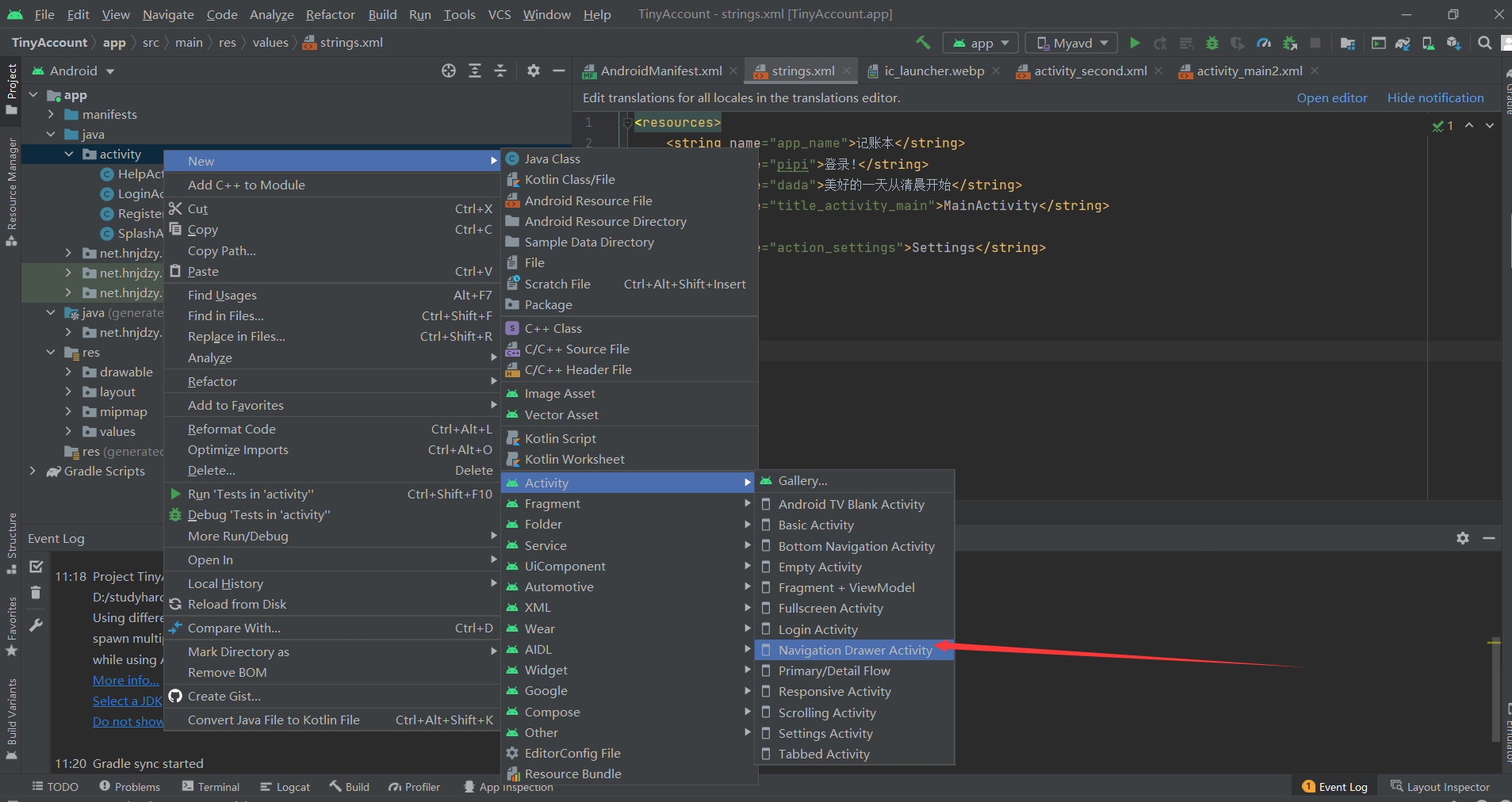Jump to previous highlighted error arrow
Viewport: 1512px width, 802px height.
1469,125
